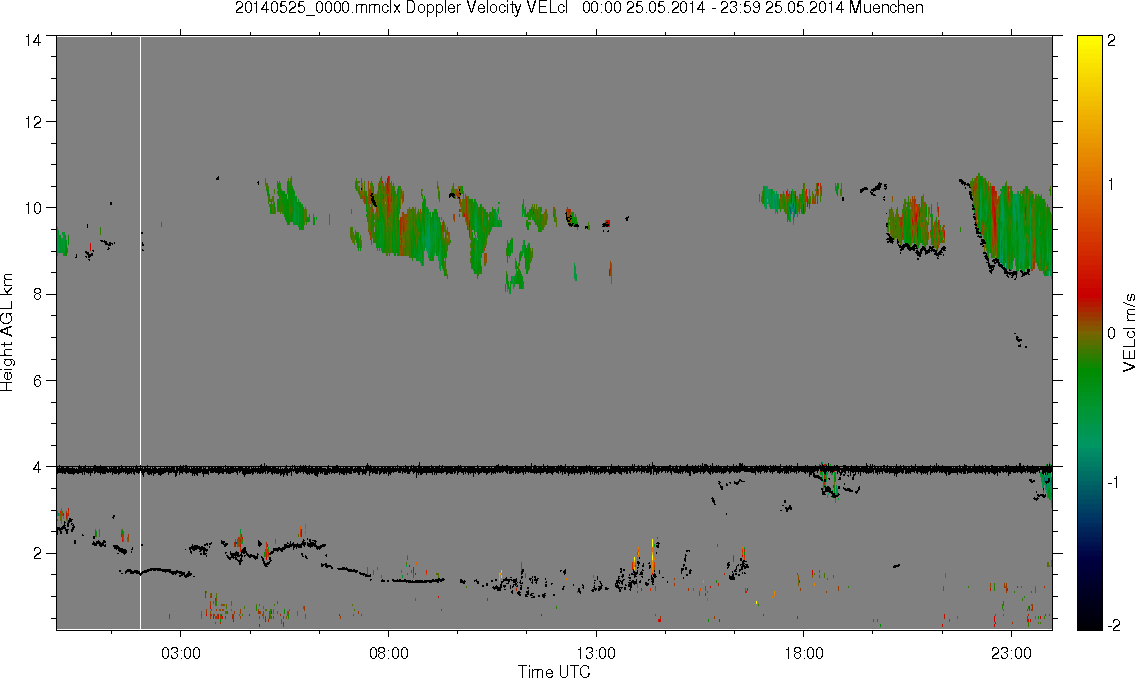The image size is (1135, 678).
Task: Click the 'Time UTC' x-axis label
Action: coord(554,671)
